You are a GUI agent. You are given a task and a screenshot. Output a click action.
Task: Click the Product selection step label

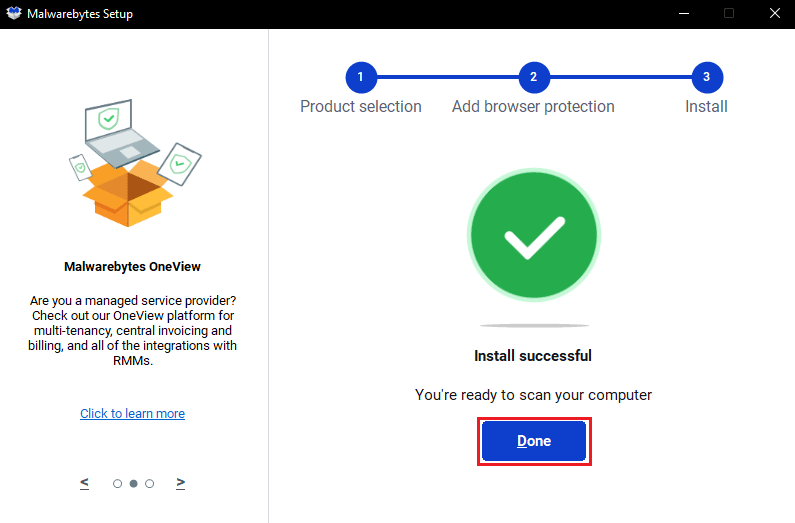point(361,106)
